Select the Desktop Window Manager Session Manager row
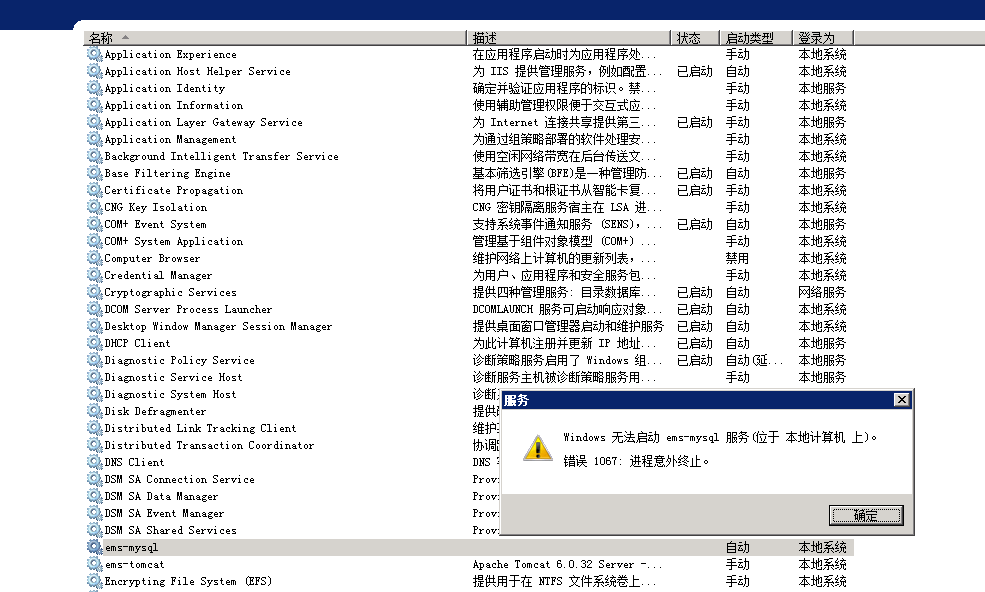 (x=469, y=326)
